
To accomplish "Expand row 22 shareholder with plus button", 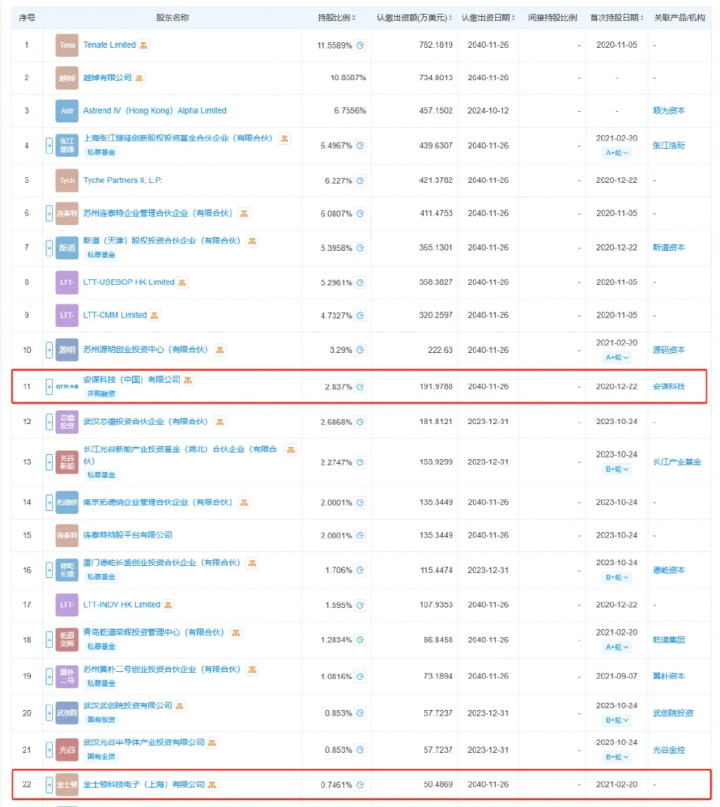I will click(49, 785).
